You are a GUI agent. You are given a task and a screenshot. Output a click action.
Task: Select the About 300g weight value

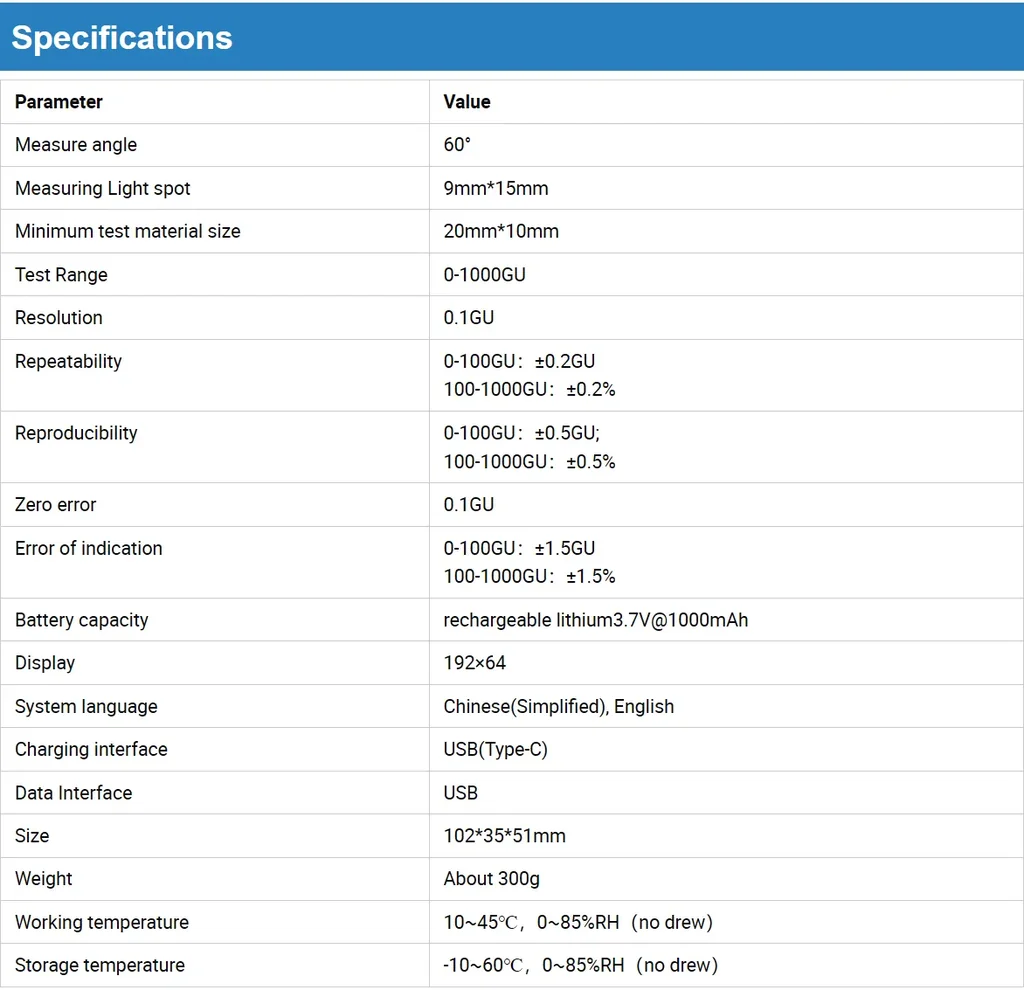tap(492, 879)
